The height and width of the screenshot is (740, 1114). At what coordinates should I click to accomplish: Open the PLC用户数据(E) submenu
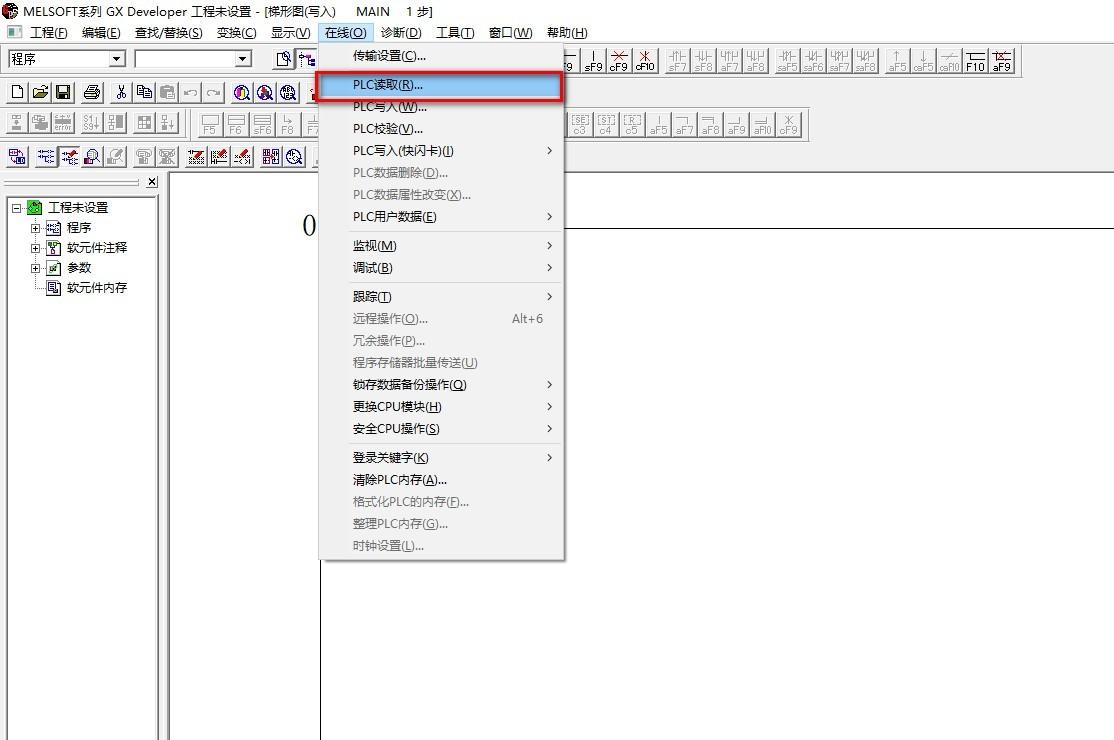pos(441,217)
